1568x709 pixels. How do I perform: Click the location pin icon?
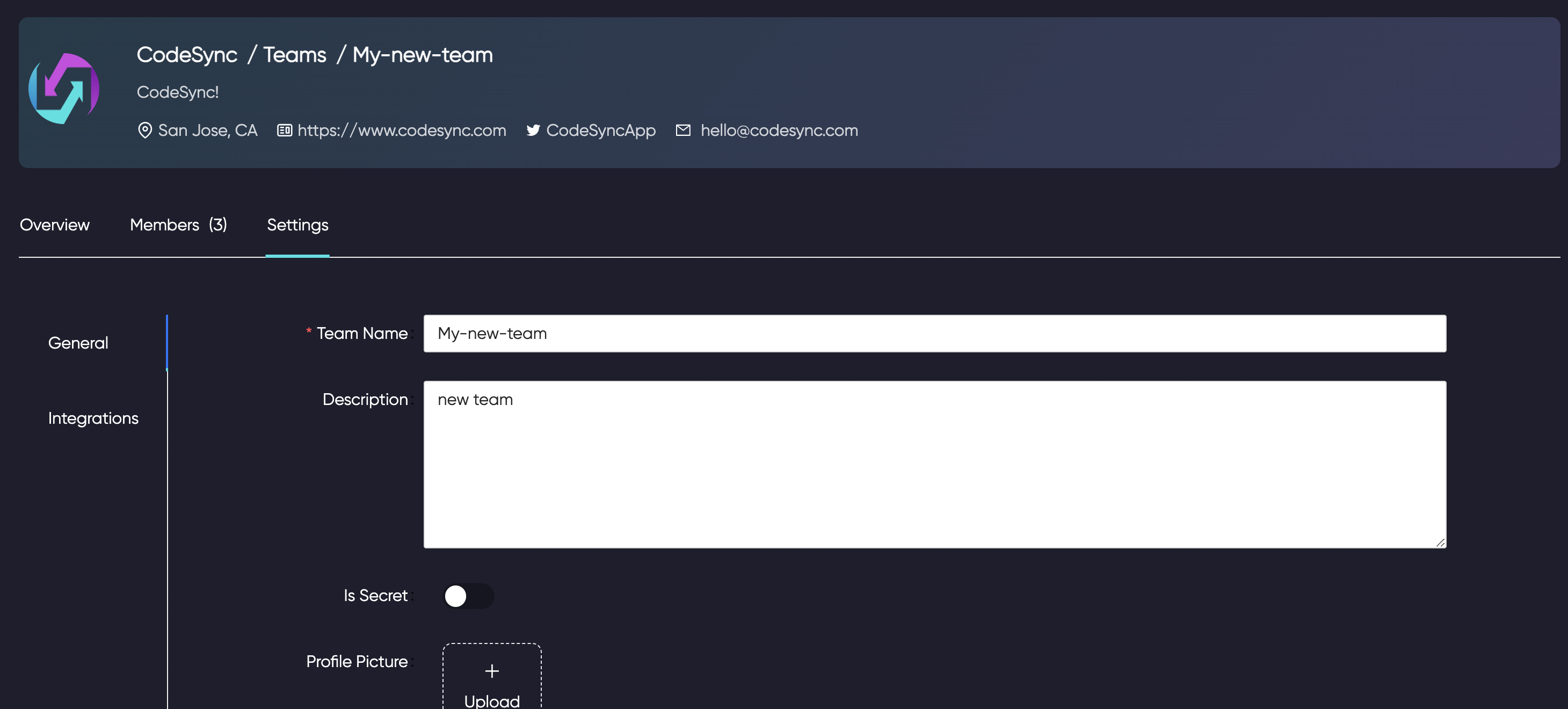(x=145, y=131)
